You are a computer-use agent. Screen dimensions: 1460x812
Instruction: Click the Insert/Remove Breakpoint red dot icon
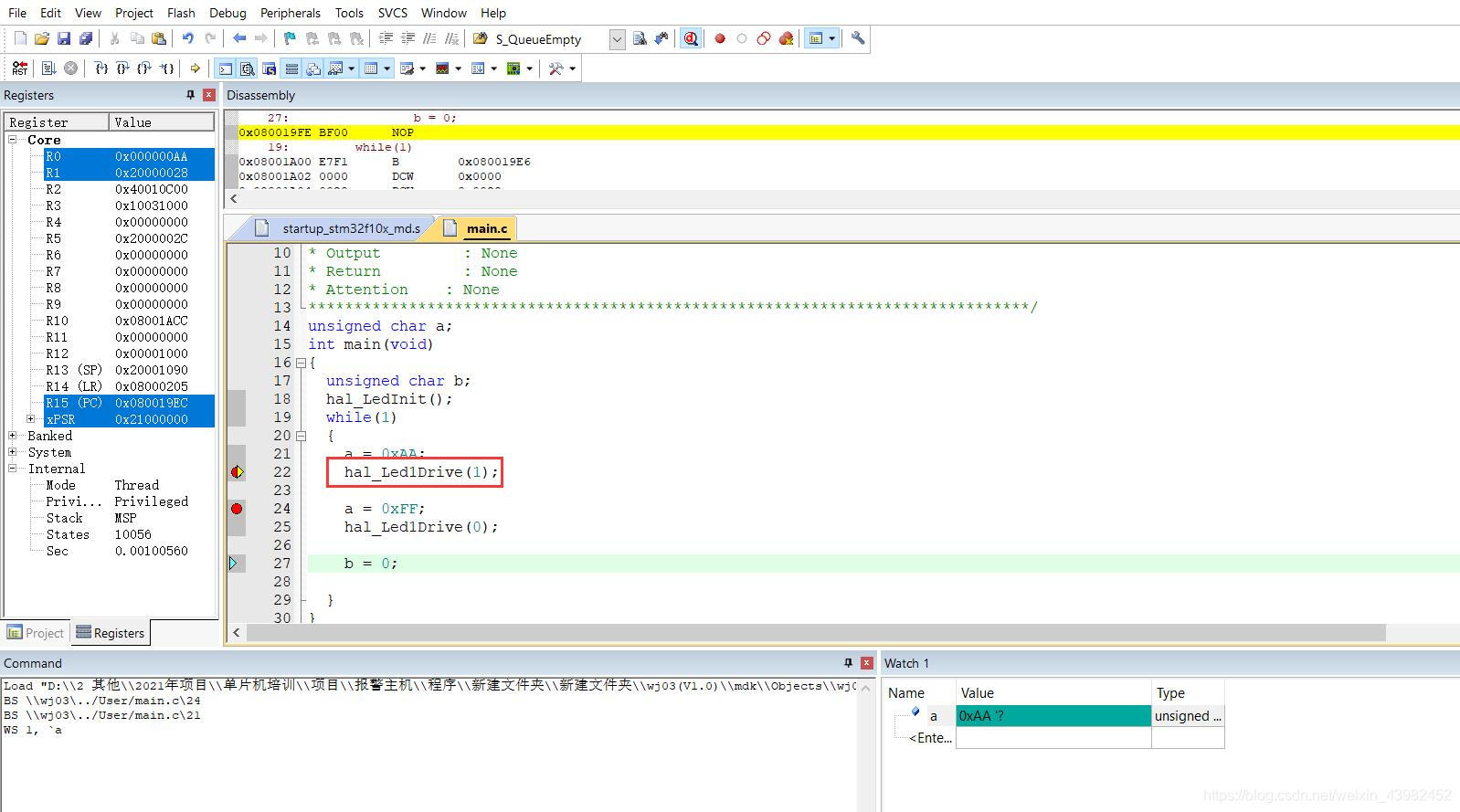[720, 38]
